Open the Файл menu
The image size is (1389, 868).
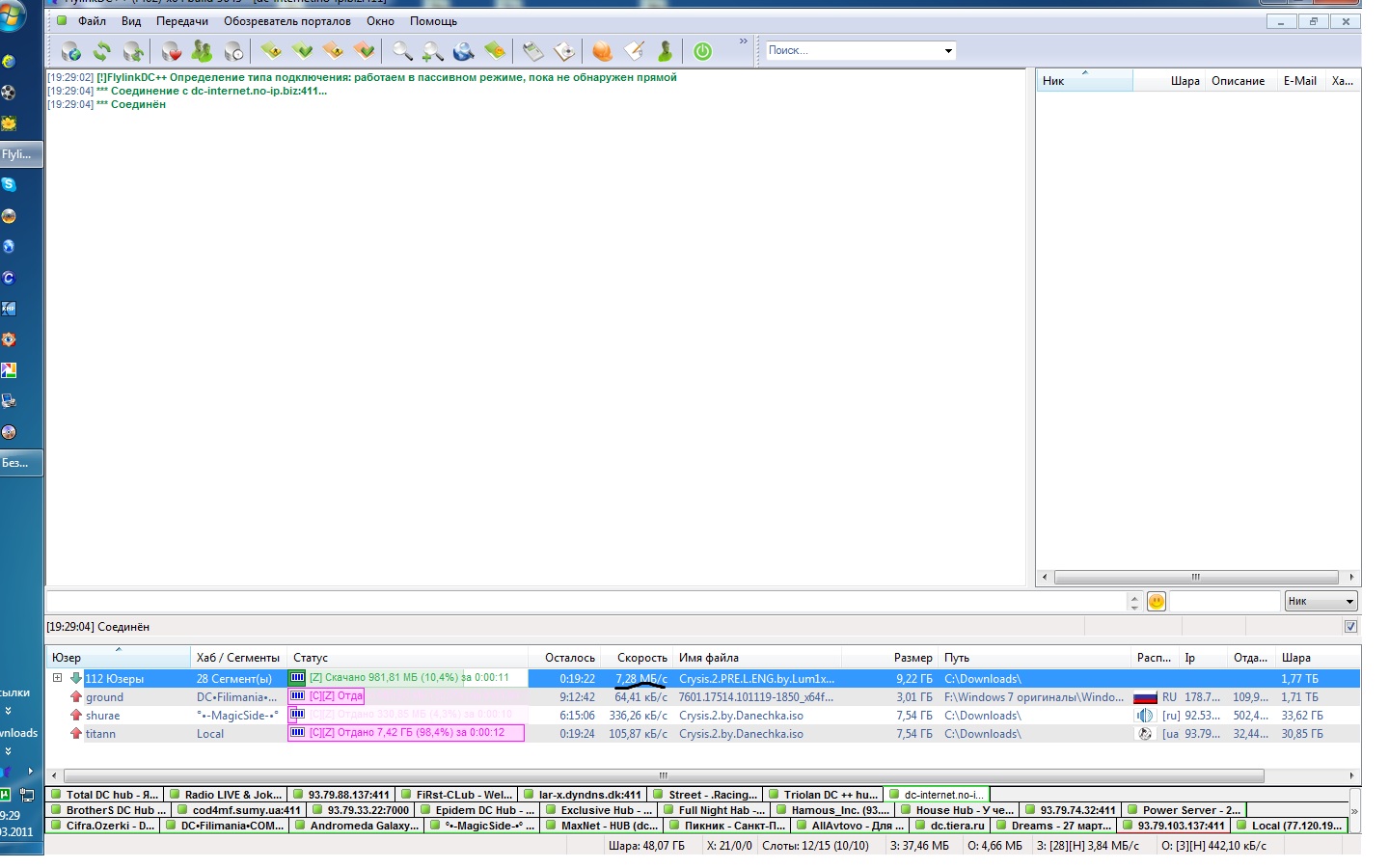[92, 21]
